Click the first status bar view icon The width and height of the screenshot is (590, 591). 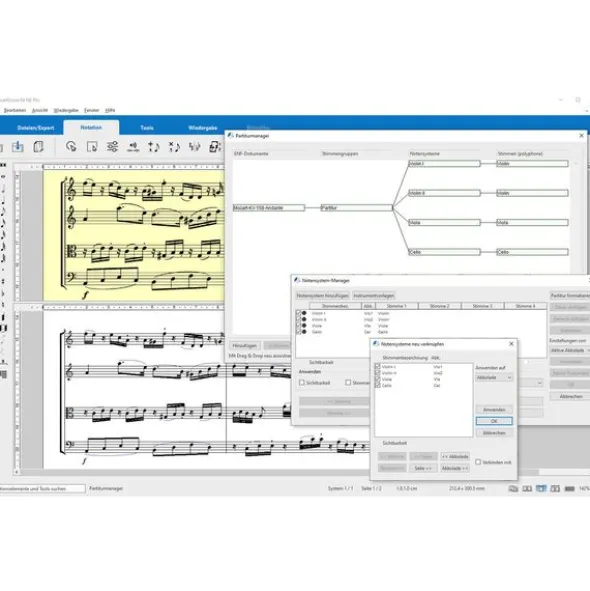click(x=513, y=488)
